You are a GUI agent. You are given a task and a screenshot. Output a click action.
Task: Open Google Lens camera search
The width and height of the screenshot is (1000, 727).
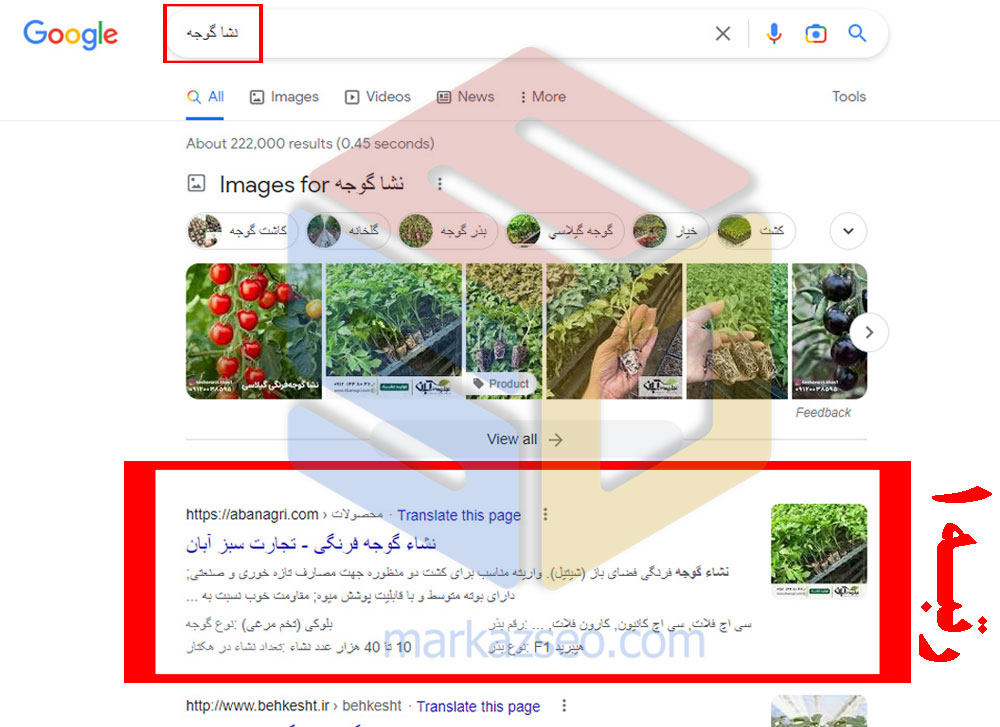[815, 33]
